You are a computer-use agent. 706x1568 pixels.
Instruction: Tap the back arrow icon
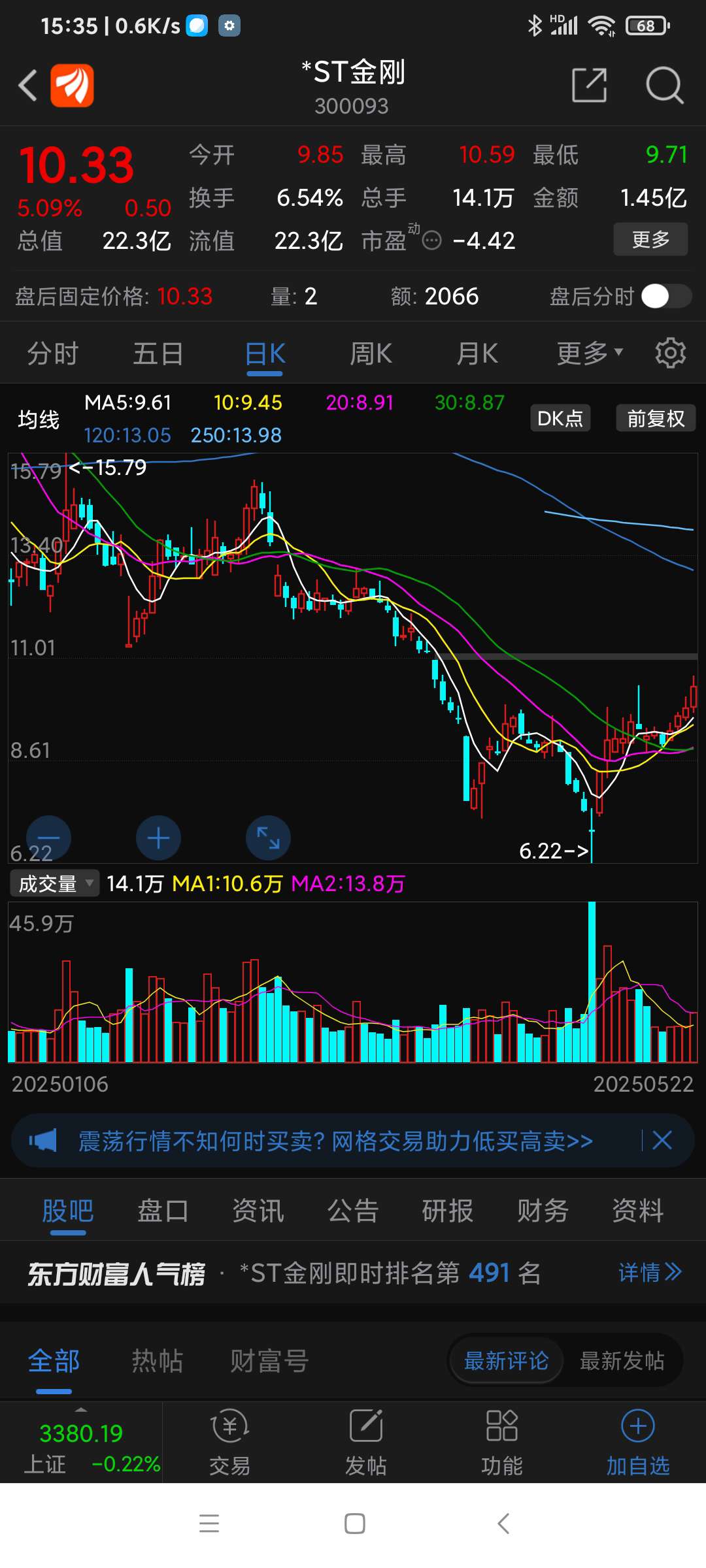coord(27,85)
